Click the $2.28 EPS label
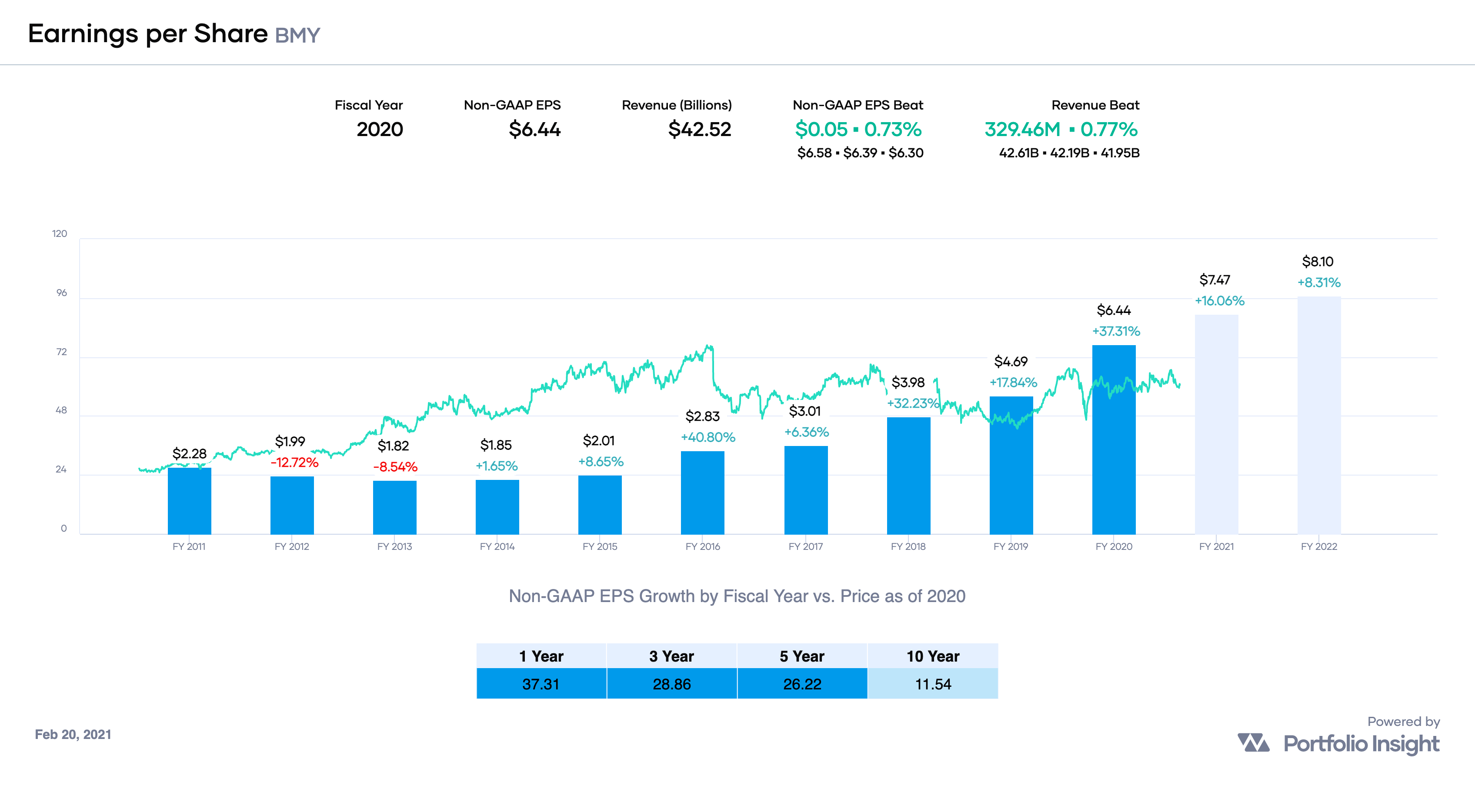This screenshot has height=812, width=1475. (x=189, y=454)
